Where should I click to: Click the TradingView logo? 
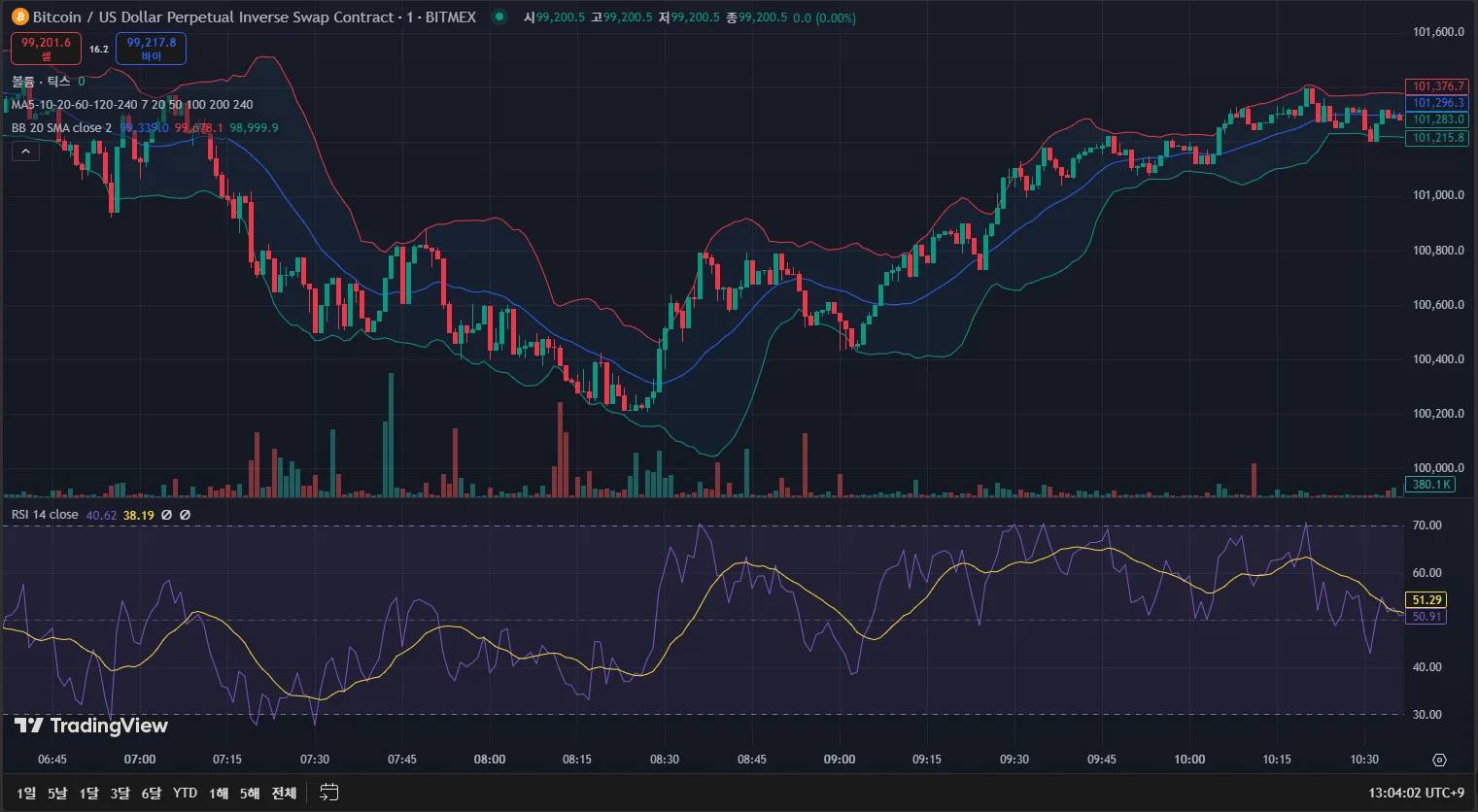91,726
